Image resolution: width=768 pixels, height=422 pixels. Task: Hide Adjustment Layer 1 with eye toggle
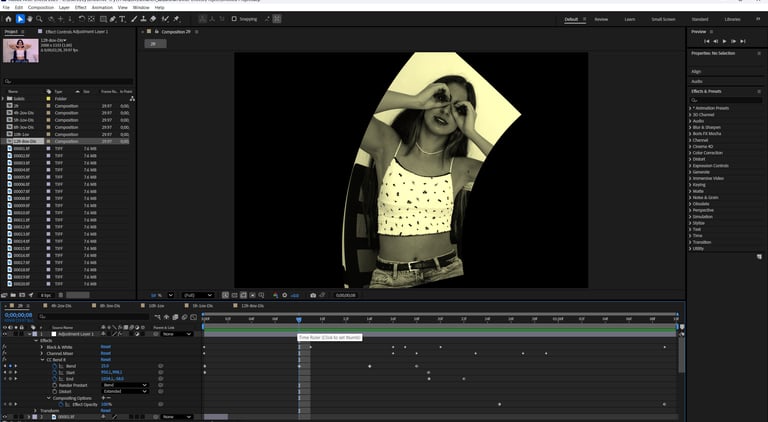point(4,334)
